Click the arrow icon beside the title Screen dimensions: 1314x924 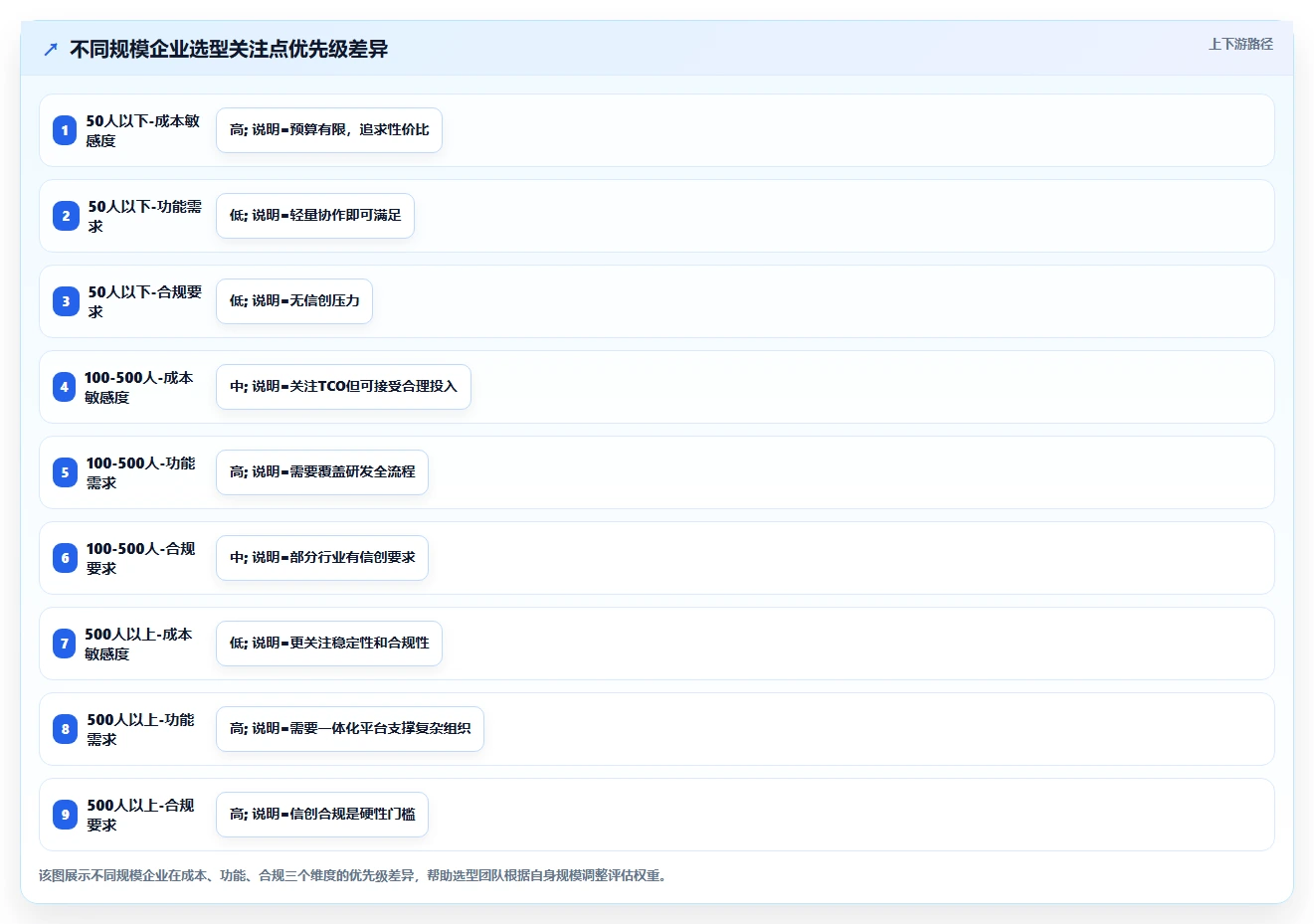[x=51, y=49]
